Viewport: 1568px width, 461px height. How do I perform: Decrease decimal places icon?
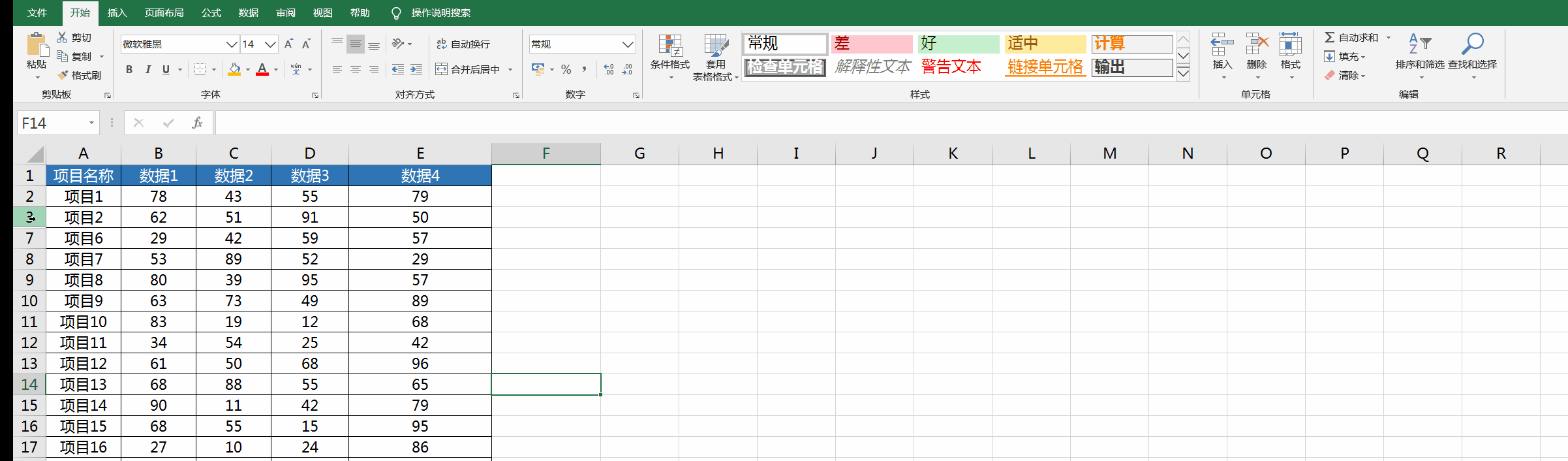pyautogui.click(x=628, y=69)
